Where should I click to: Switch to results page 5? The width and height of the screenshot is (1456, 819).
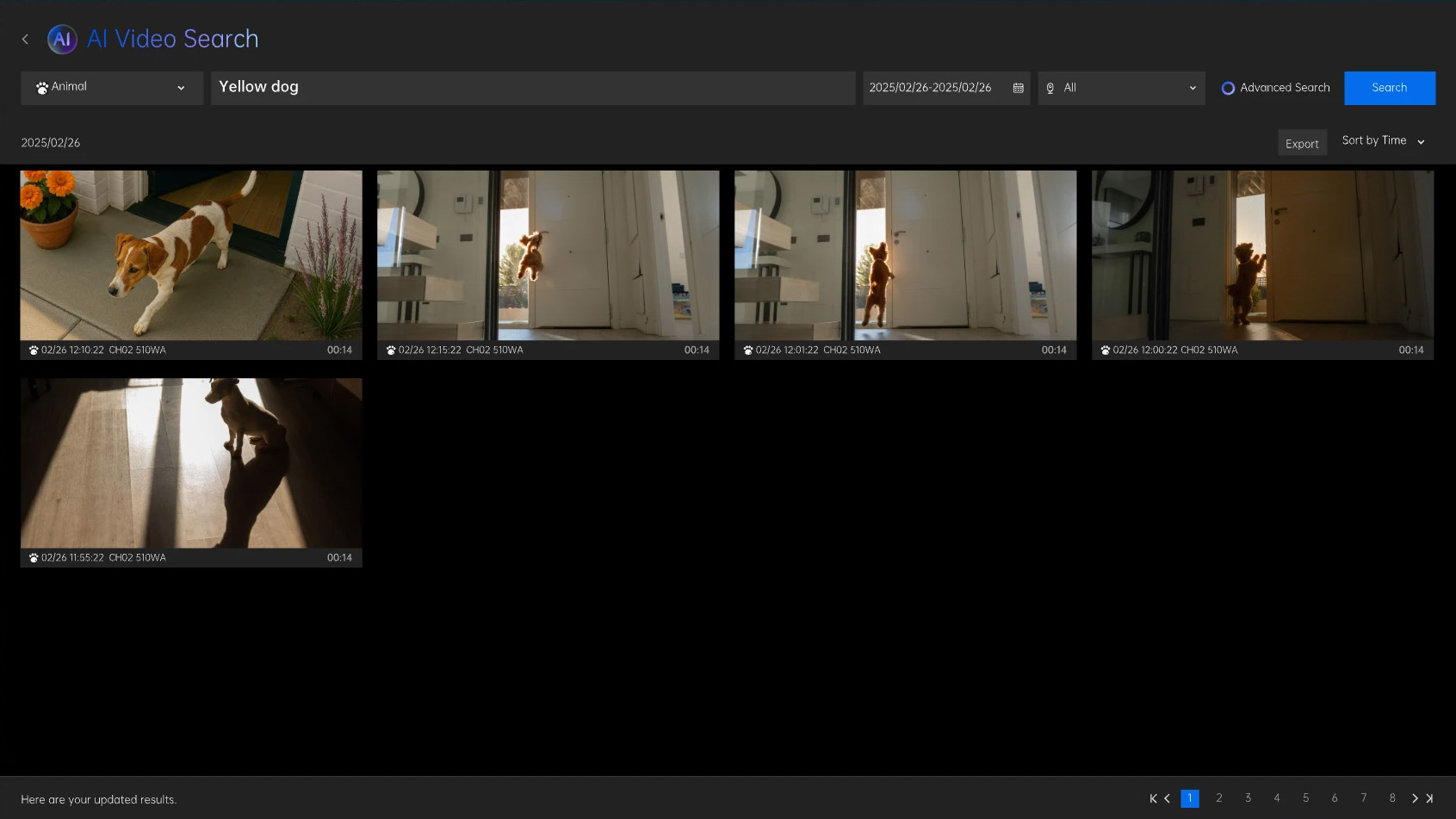click(1305, 798)
